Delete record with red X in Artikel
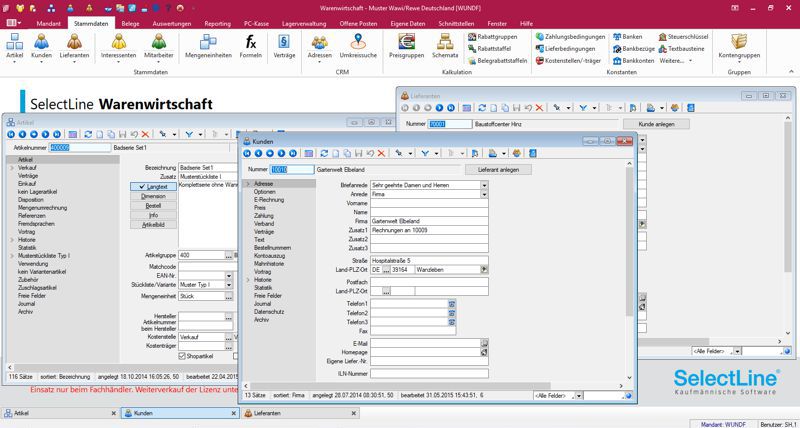 pos(145,134)
